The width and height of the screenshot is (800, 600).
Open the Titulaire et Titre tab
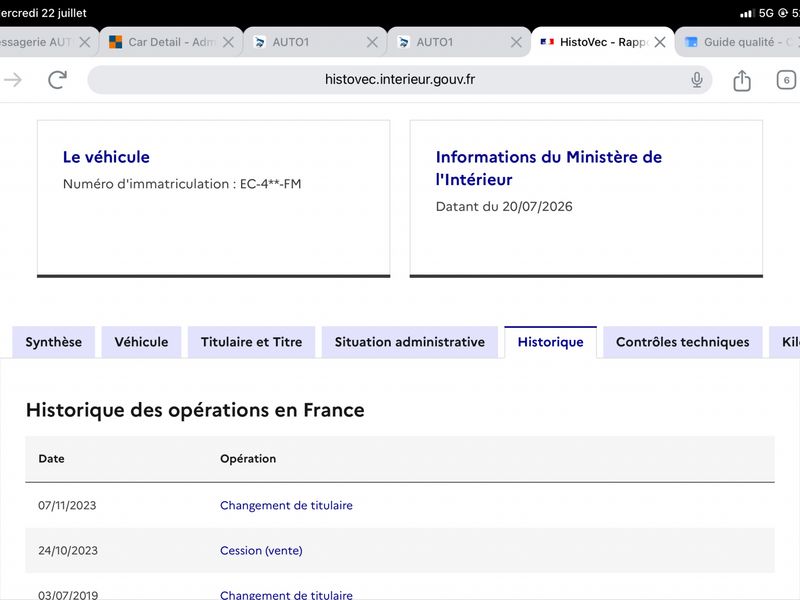click(252, 342)
